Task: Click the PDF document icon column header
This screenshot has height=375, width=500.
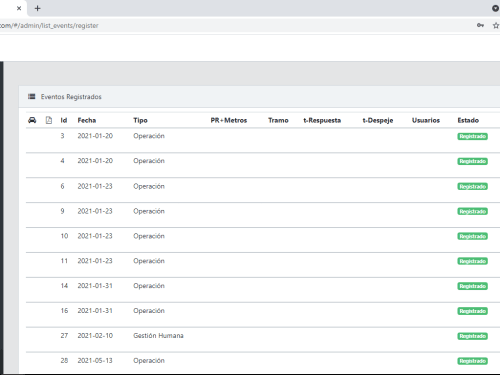Action: (x=49, y=120)
